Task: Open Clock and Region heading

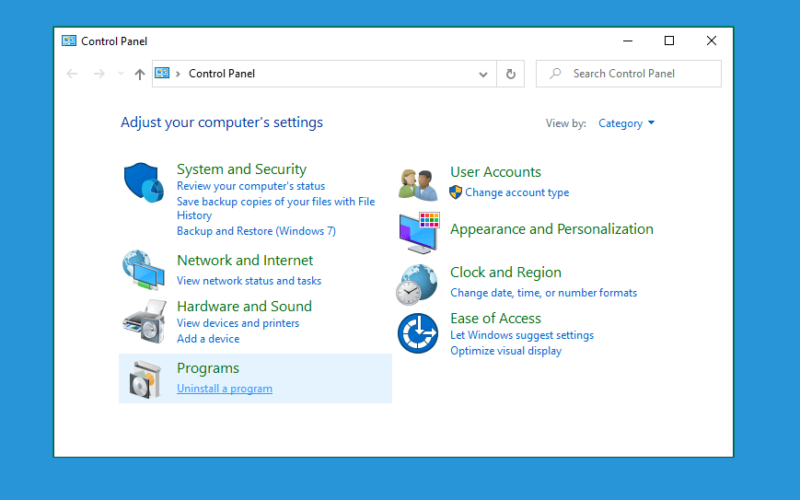Action: (x=506, y=272)
